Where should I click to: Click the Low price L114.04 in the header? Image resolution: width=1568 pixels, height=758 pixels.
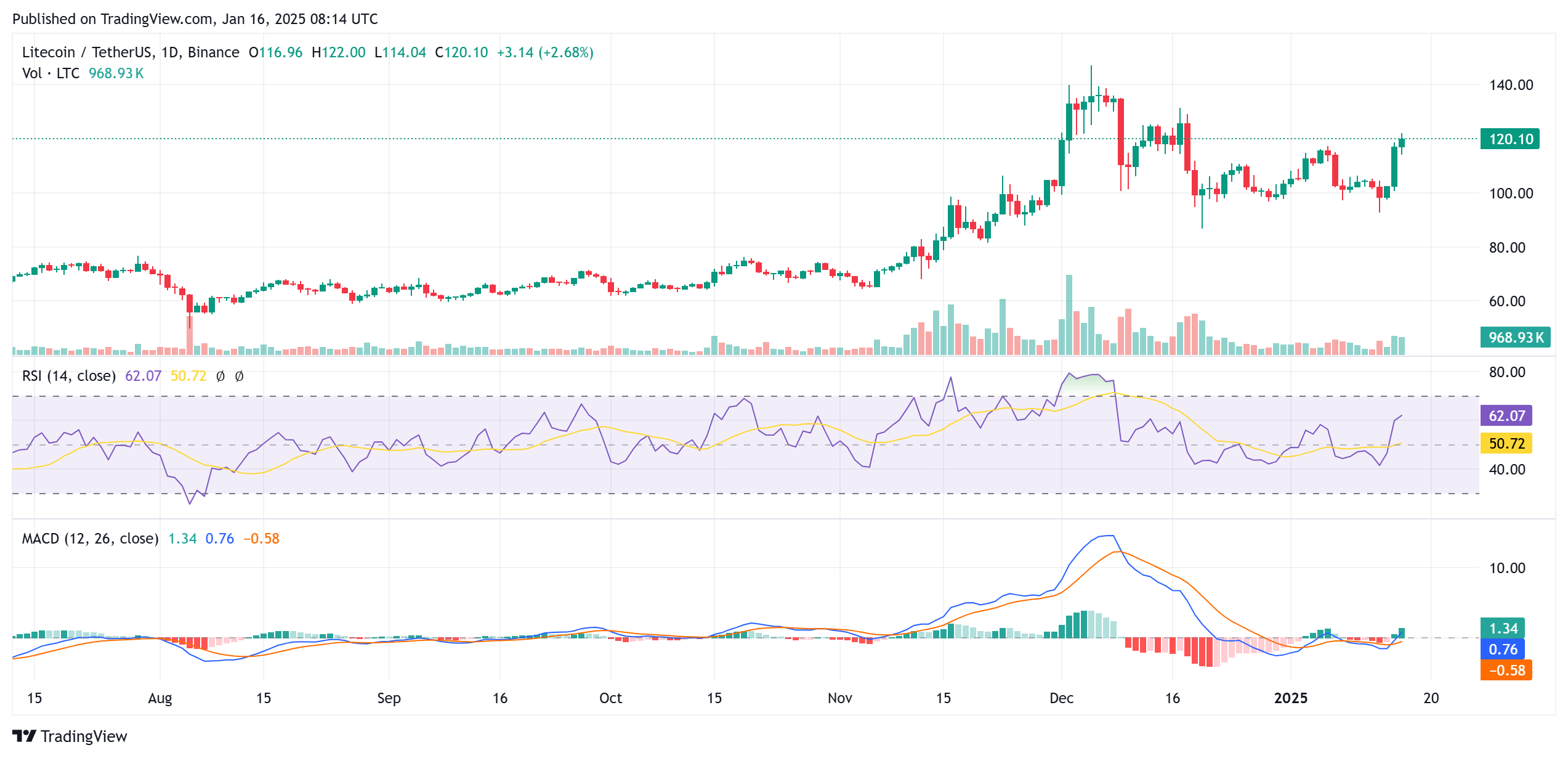[400, 52]
